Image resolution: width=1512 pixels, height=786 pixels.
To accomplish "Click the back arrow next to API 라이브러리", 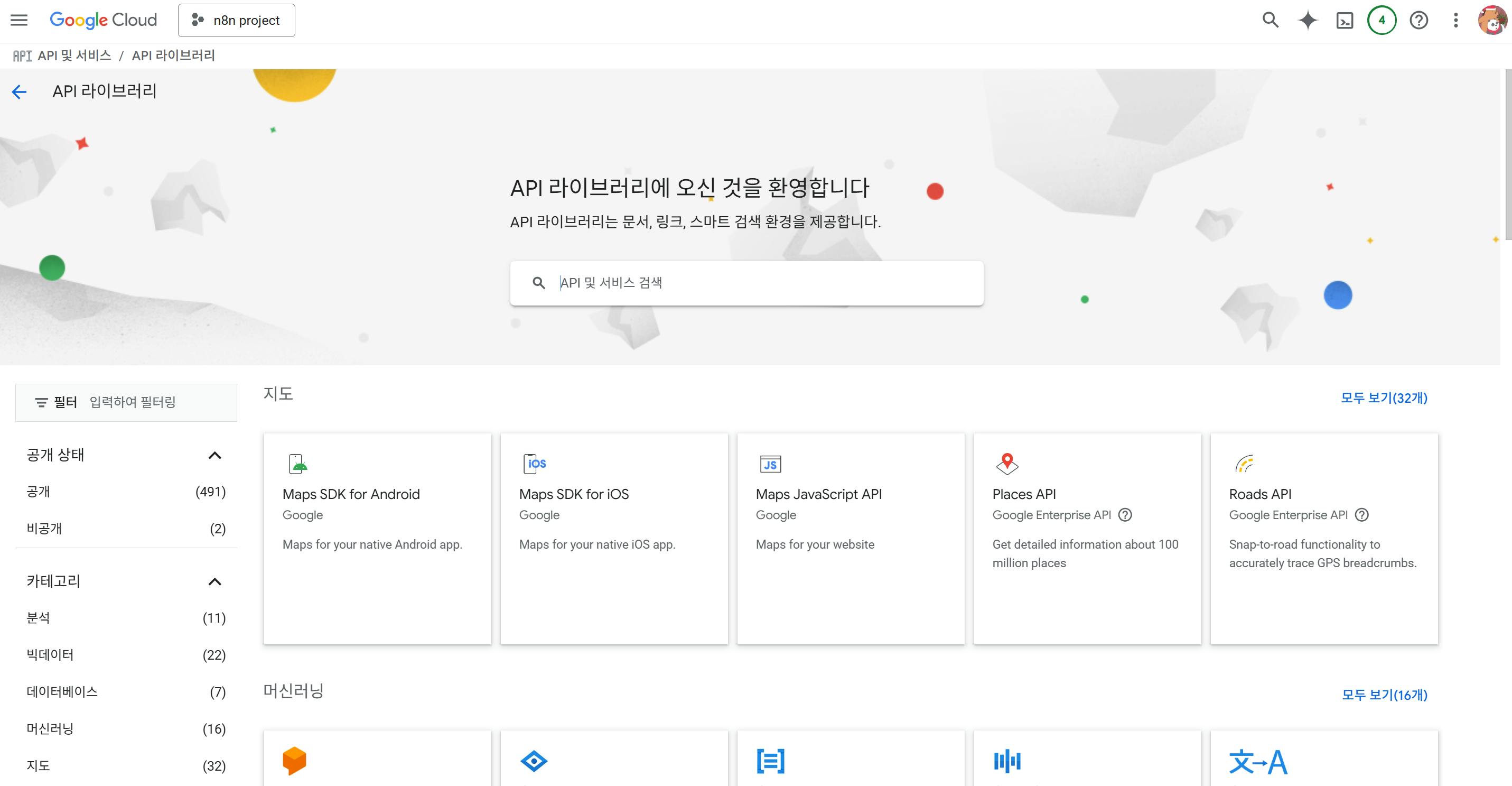I will [20, 91].
